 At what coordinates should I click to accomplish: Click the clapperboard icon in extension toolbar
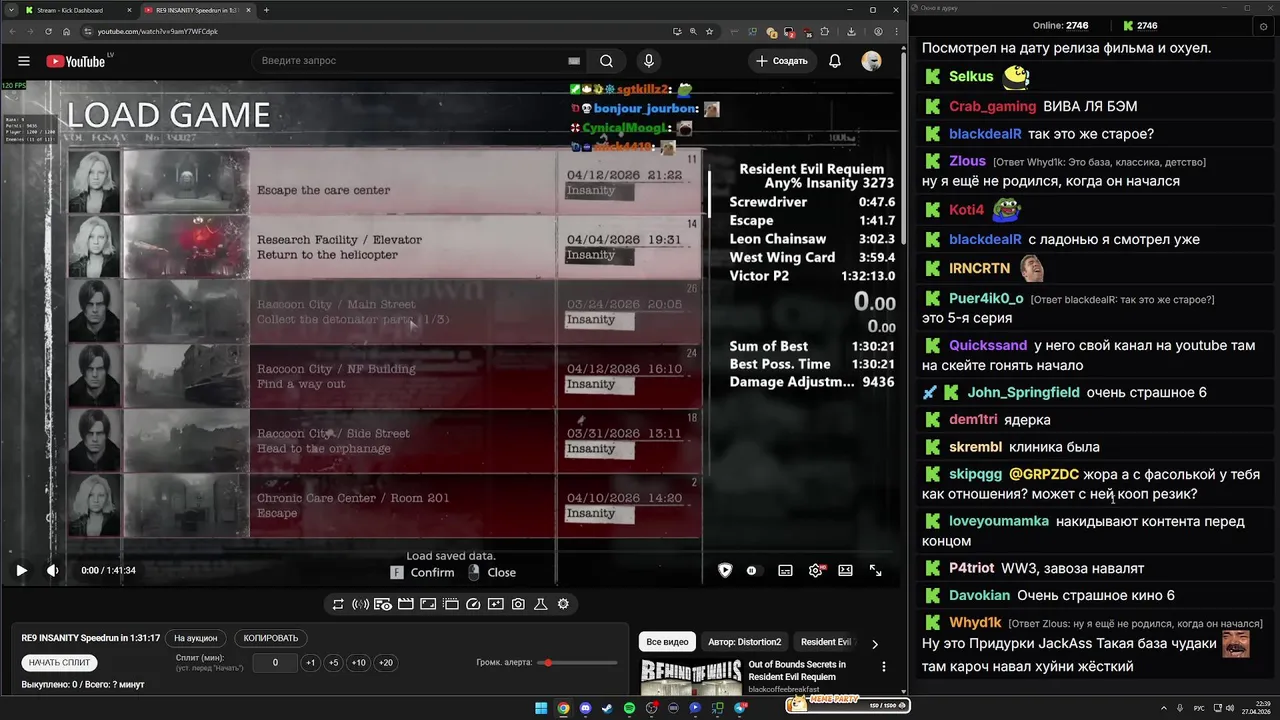coord(405,604)
